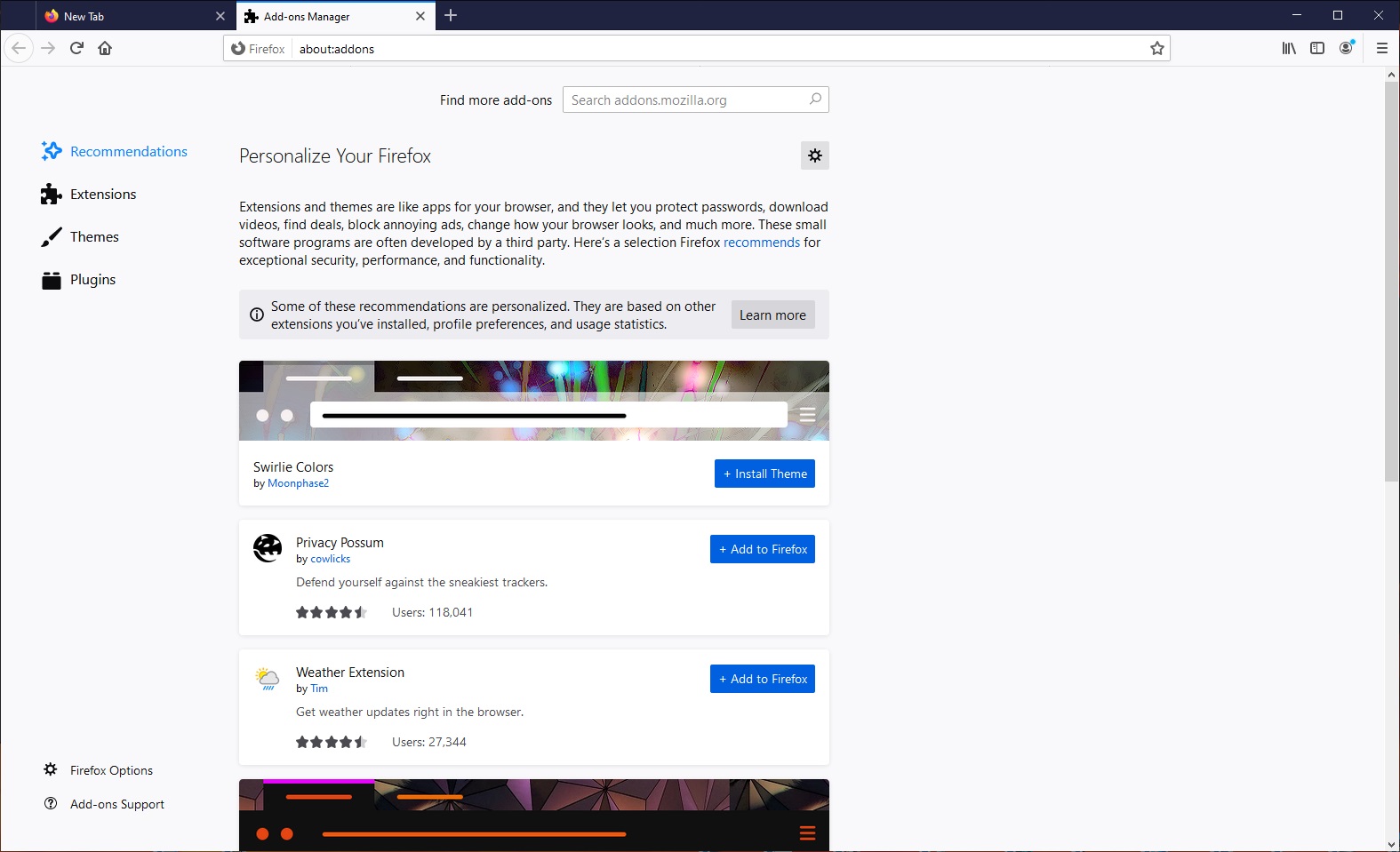Add Privacy Possum to Firefox
Image resolution: width=1400 pixels, height=852 pixels.
click(x=762, y=549)
